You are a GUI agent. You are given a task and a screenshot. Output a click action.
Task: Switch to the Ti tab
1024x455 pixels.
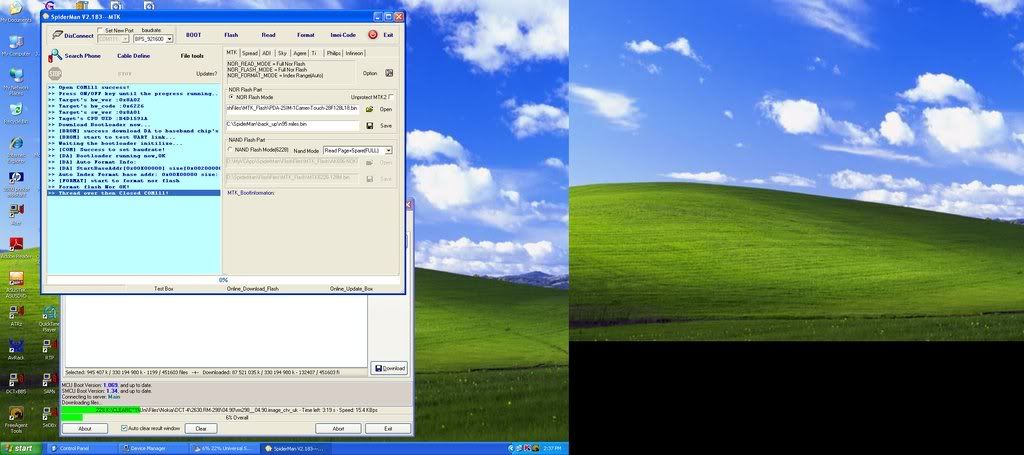[x=314, y=53]
